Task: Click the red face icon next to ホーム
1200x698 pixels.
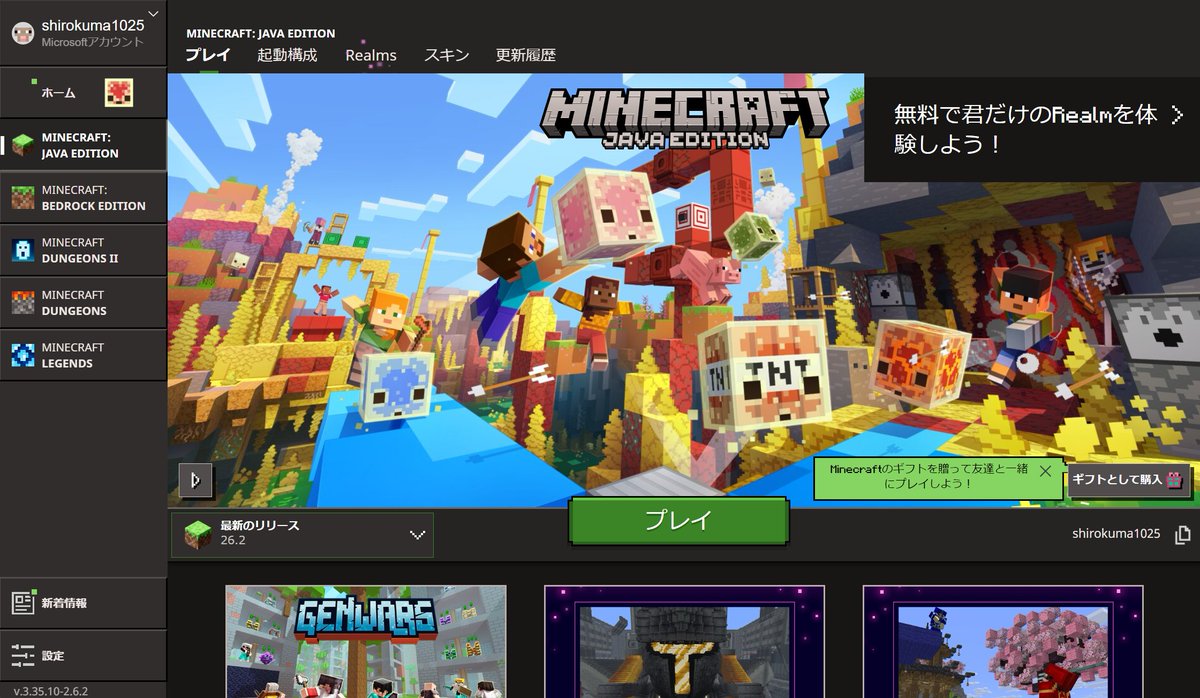Action: (x=120, y=93)
